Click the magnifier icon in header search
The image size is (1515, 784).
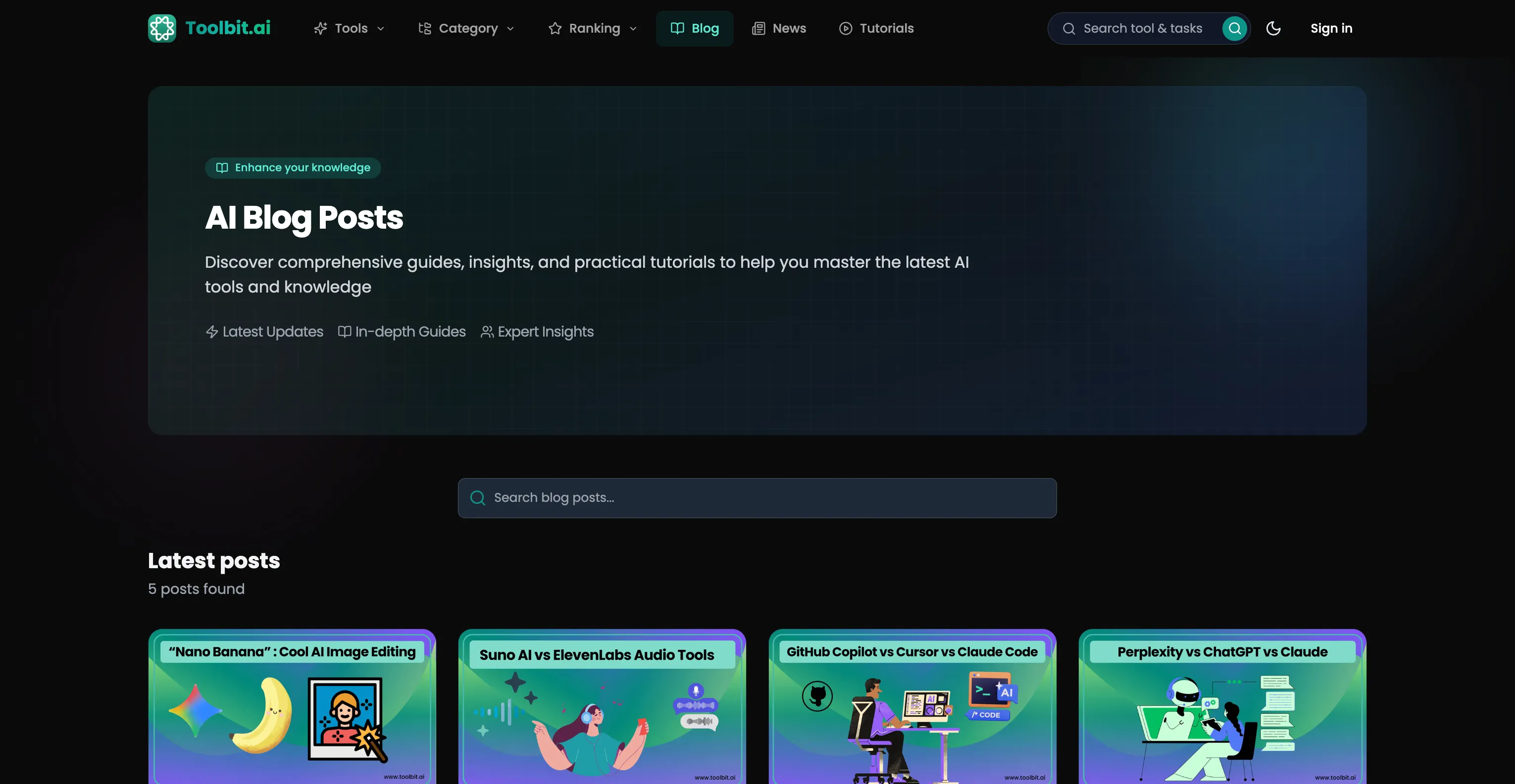coord(1068,29)
